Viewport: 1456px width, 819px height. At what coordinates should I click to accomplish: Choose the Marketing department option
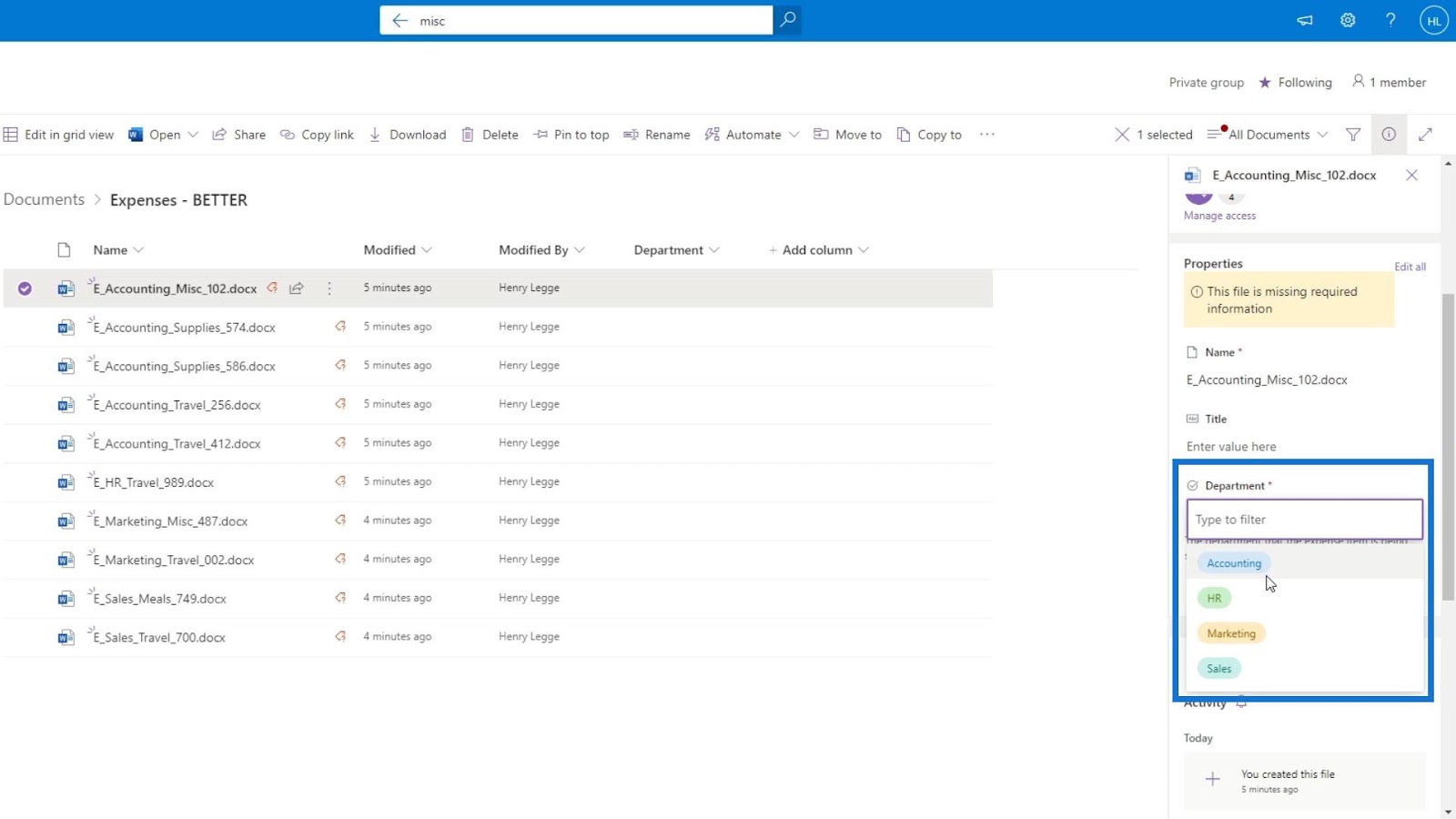click(x=1231, y=633)
